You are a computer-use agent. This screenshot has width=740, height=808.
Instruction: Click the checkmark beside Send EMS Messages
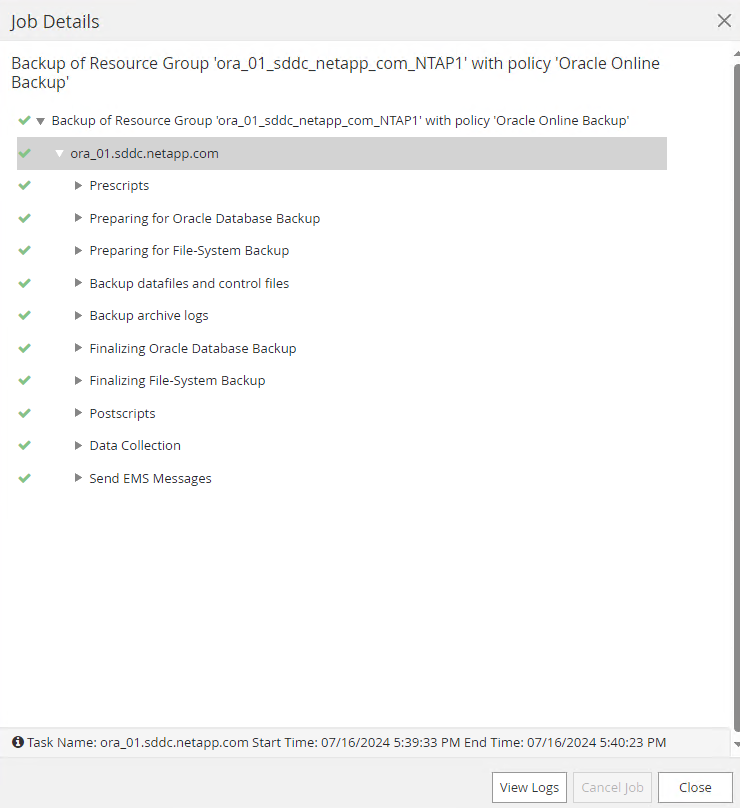[x=25, y=478]
